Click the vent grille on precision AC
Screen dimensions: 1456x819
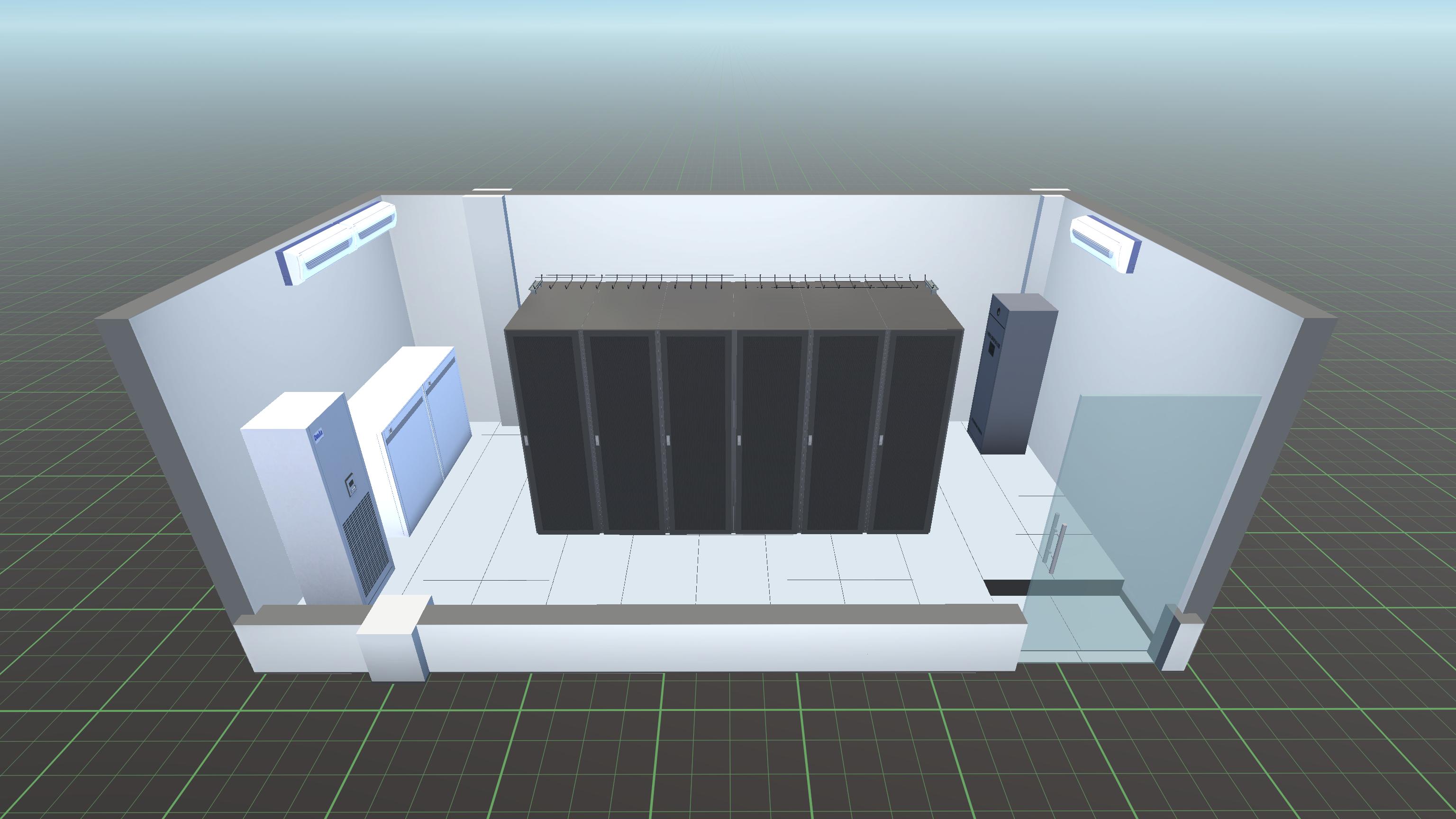[367, 543]
